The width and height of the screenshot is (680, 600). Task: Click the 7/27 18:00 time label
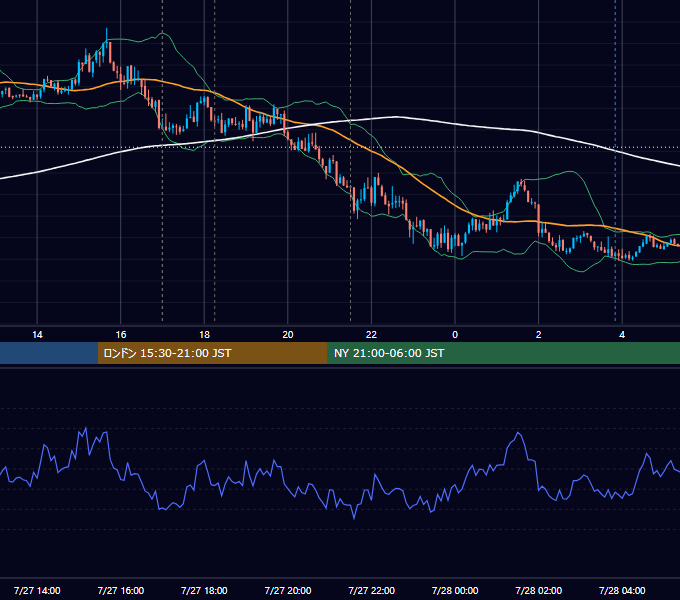204,590
